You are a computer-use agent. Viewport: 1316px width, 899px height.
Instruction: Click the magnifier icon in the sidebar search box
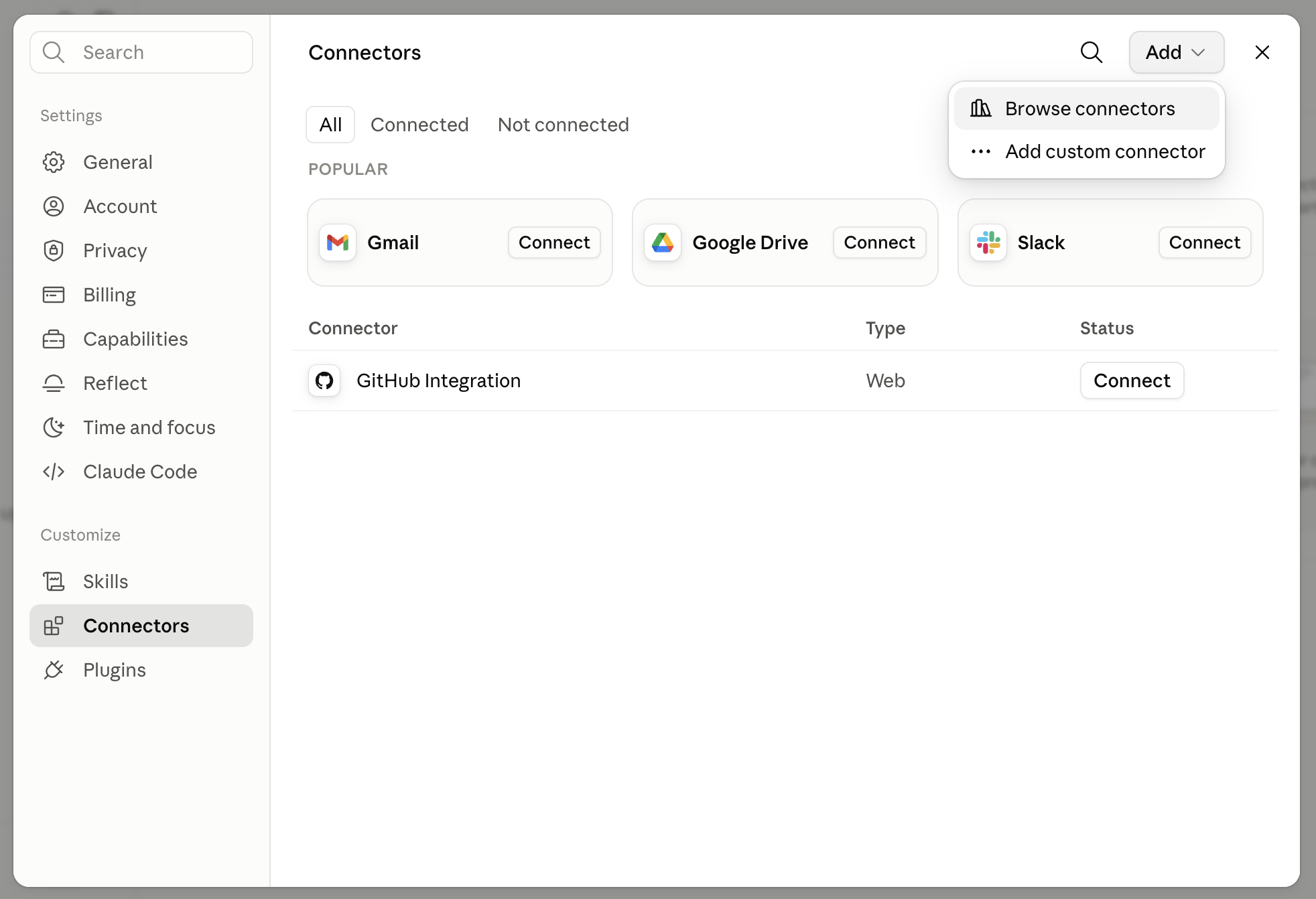(54, 52)
